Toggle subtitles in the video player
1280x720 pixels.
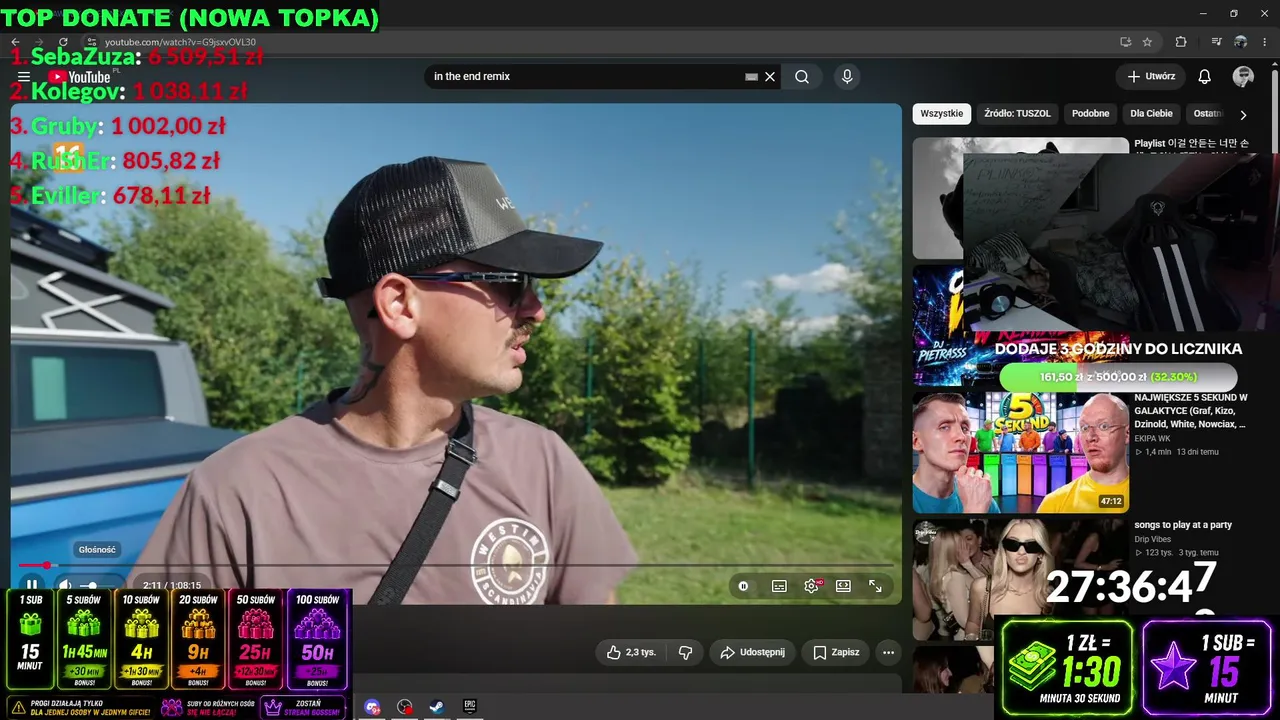pyautogui.click(x=779, y=586)
